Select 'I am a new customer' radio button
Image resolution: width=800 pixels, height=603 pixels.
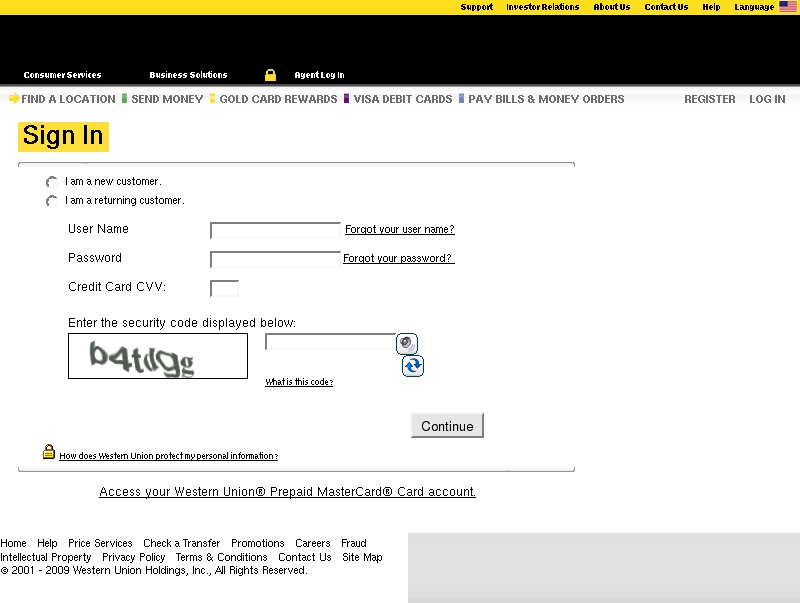(52, 182)
